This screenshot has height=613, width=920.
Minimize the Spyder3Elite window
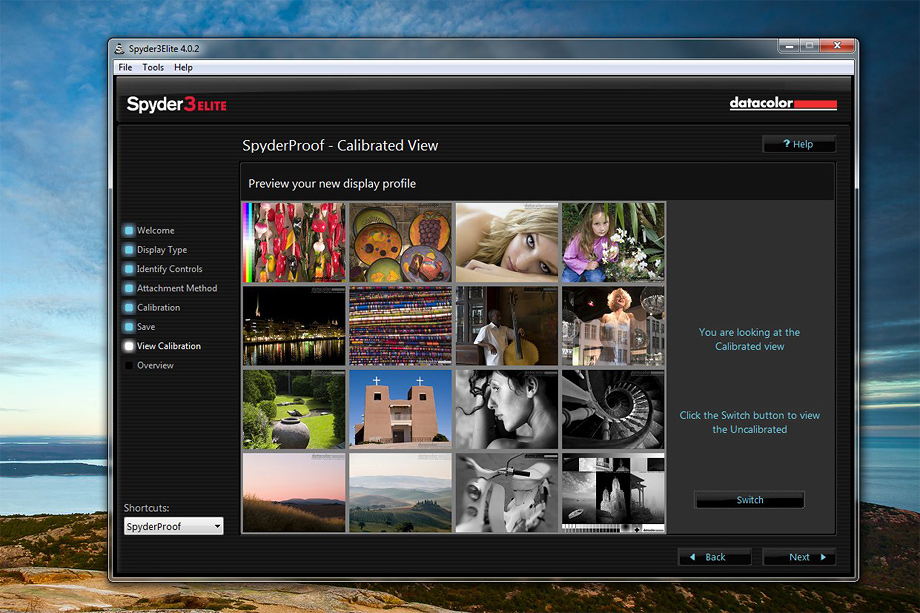(x=789, y=46)
